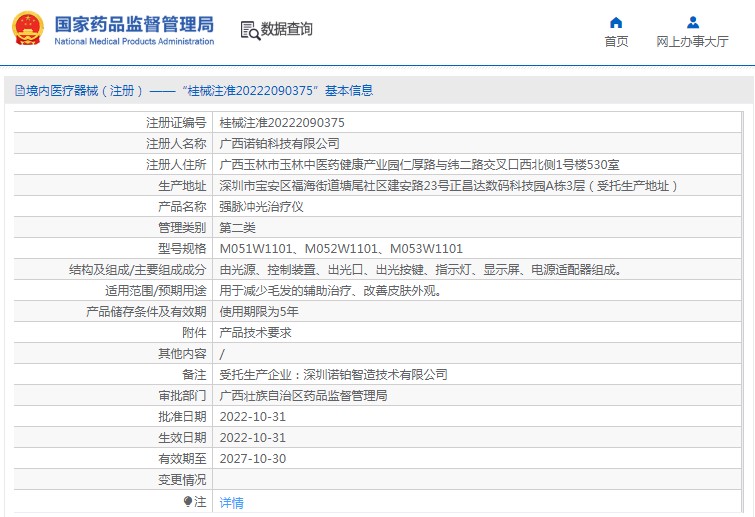Select 受托生产企业：深圳诺铂智造技术有限公司 remark
755x517 pixels.
tap(334, 375)
